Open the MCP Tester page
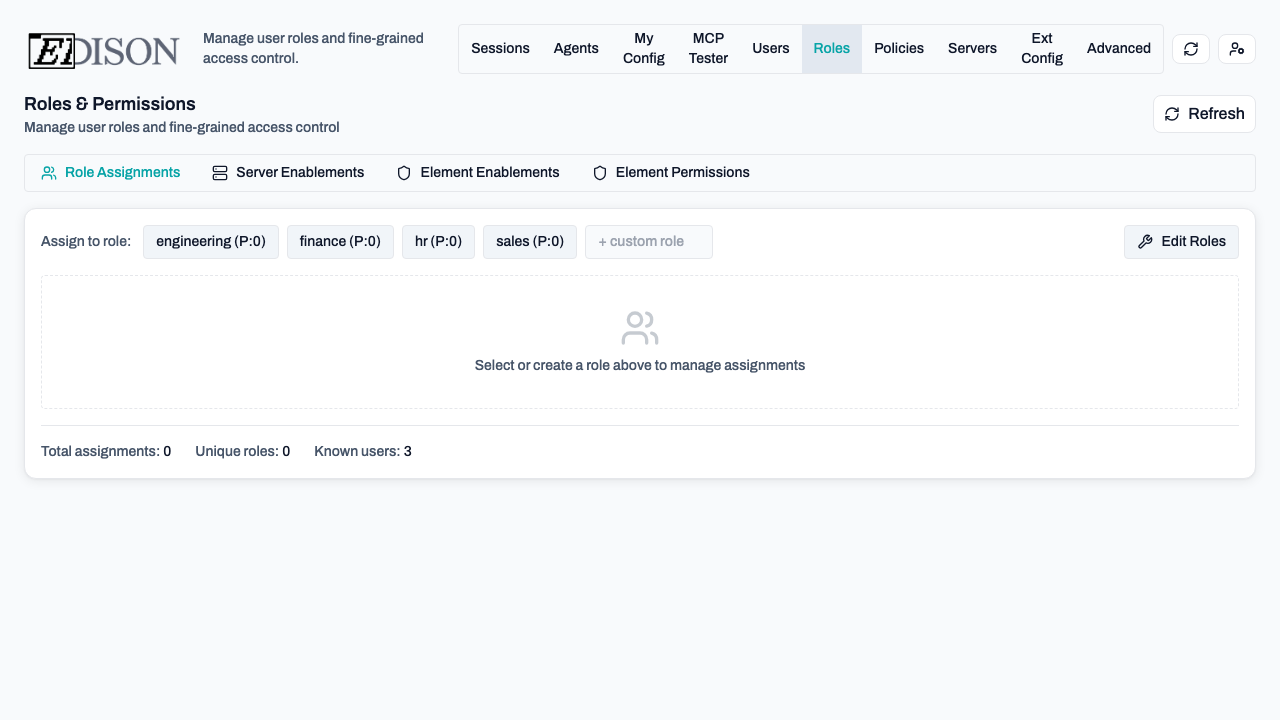Image resolution: width=1280 pixels, height=720 pixels. (708, 48)
